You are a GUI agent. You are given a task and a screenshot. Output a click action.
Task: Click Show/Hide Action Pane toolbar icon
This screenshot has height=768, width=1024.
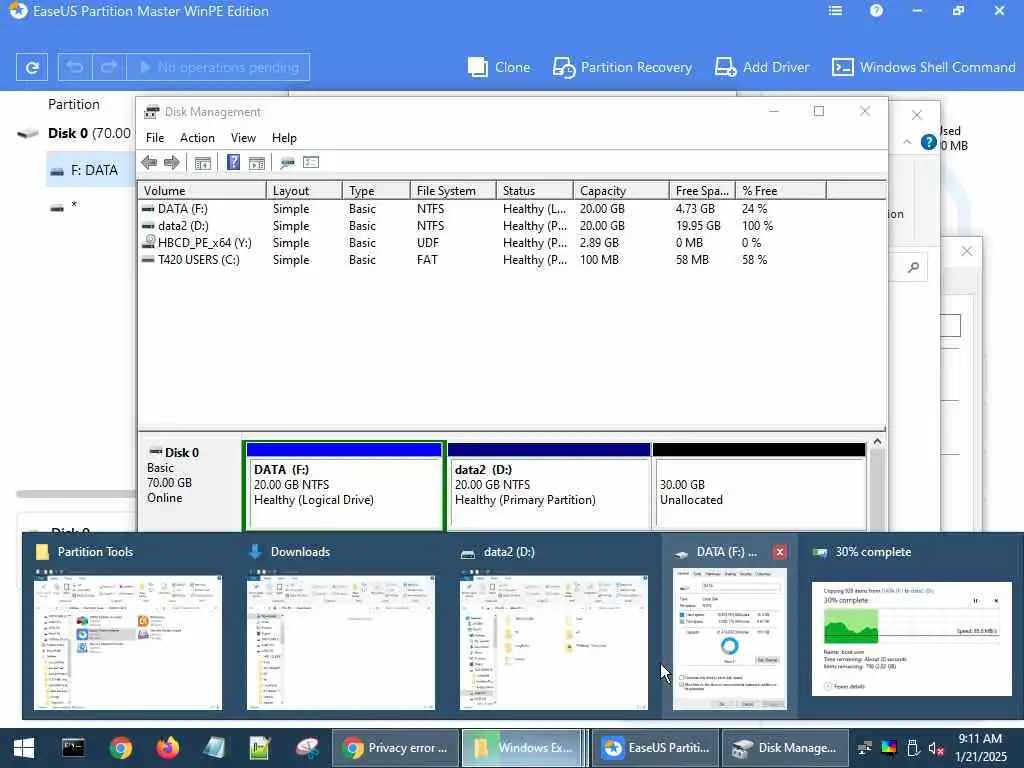click(x=257, y=163)
